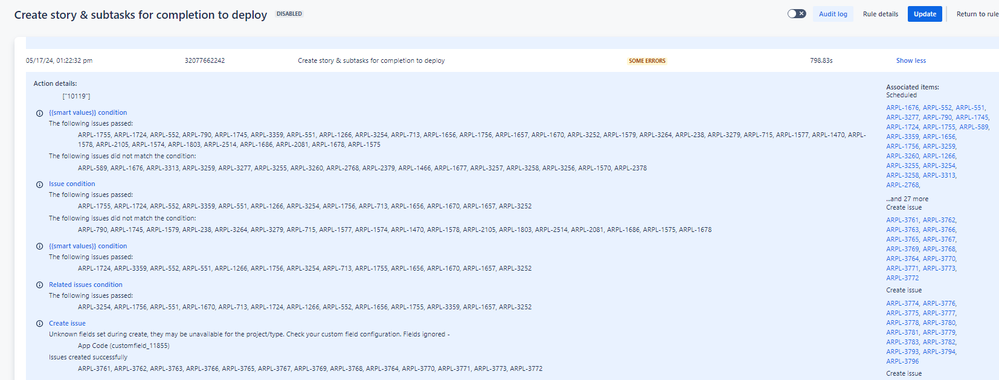Click info icon beside first {{smart values}} condition

[x=40, y=113]
